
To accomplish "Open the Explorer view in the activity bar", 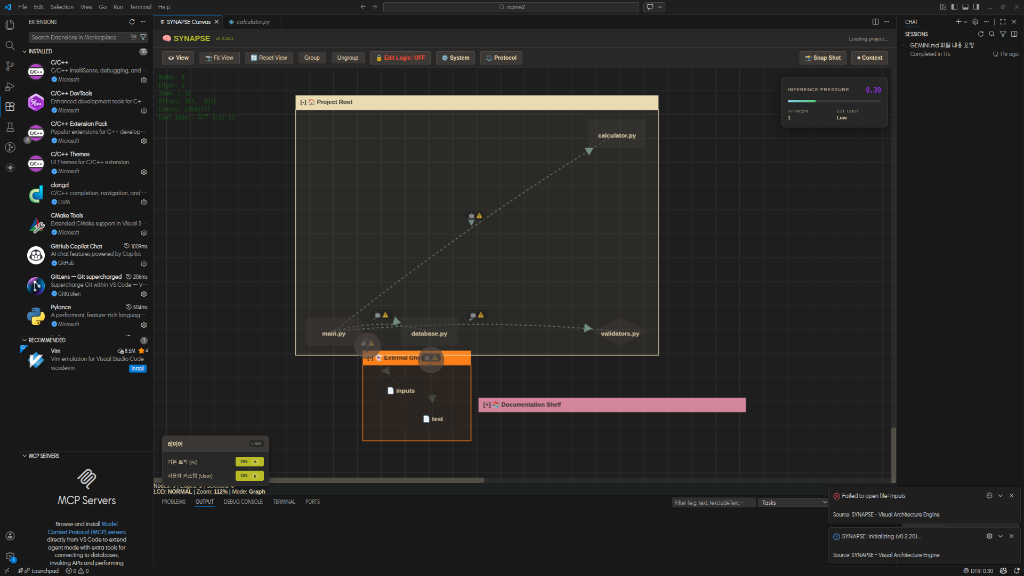I will [x=10, y=25].
